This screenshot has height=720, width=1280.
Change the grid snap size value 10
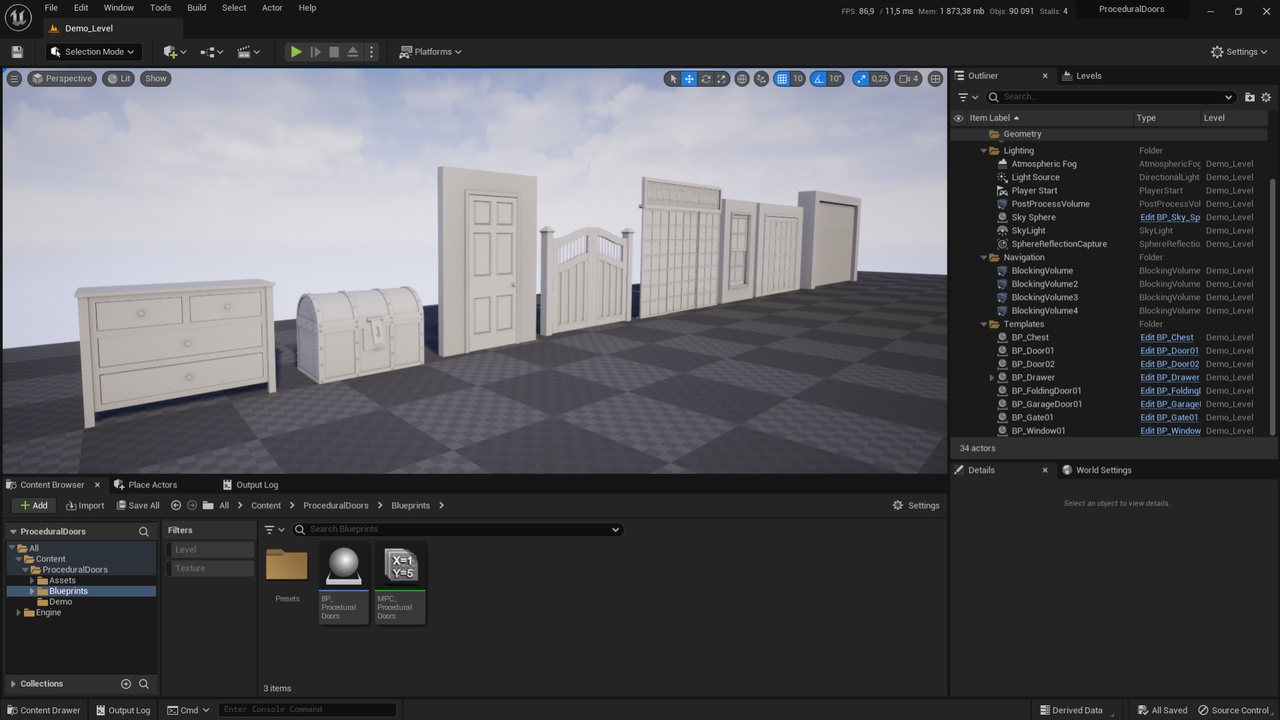click(x=798, y=79)
